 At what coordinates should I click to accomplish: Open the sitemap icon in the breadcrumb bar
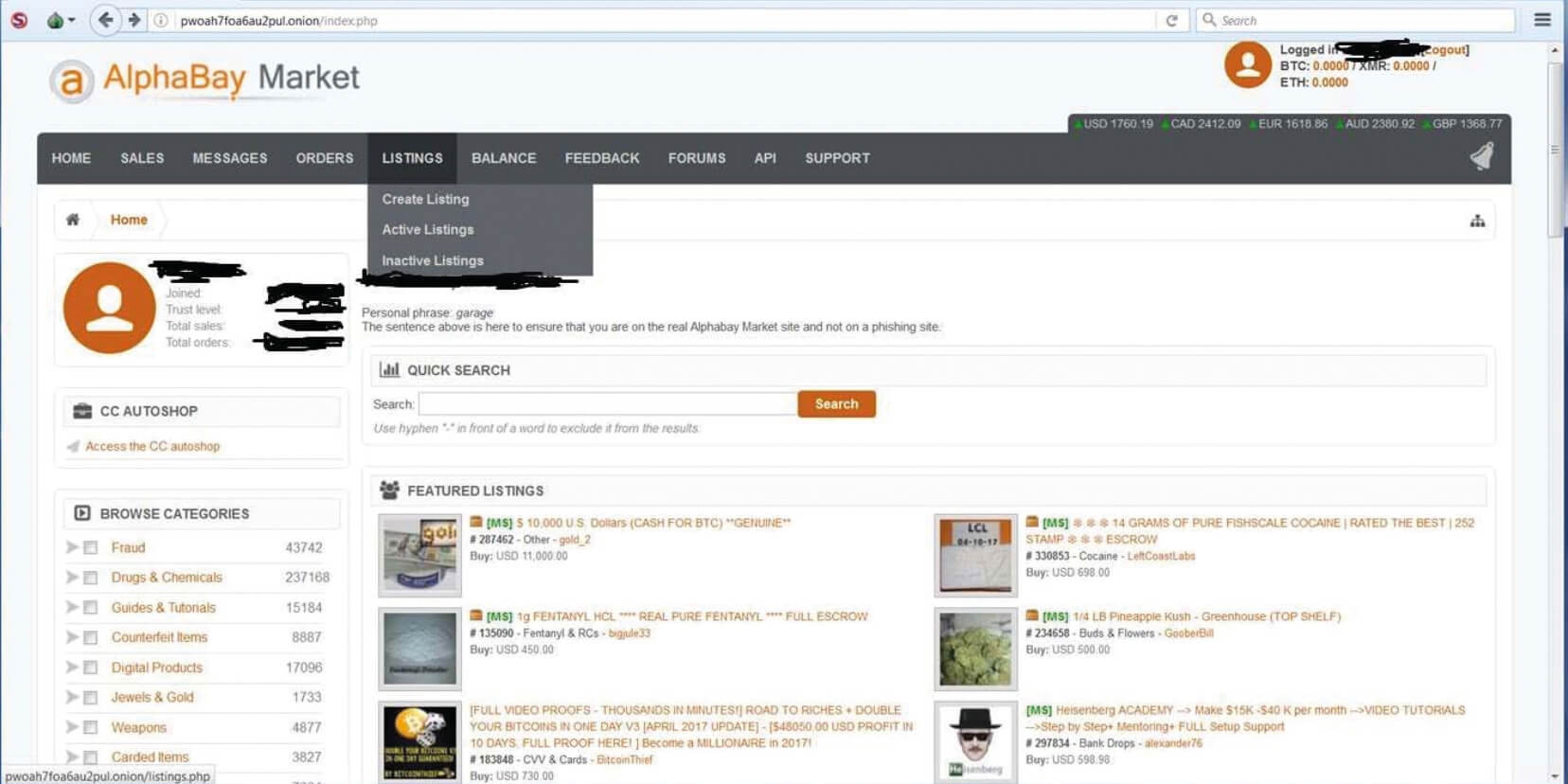coord(1477,221)
